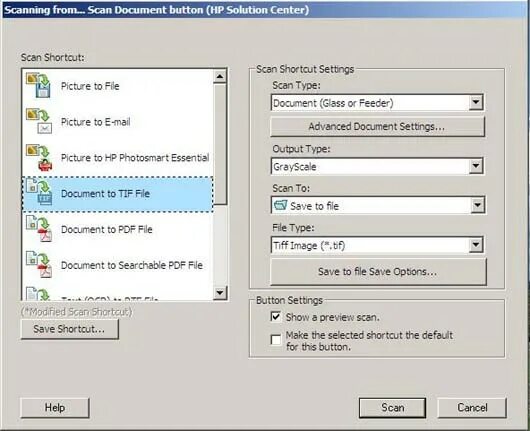Viewport: 530px width, 431px height.
Task: Click the Scan button
Action: (x=392, y=408)
